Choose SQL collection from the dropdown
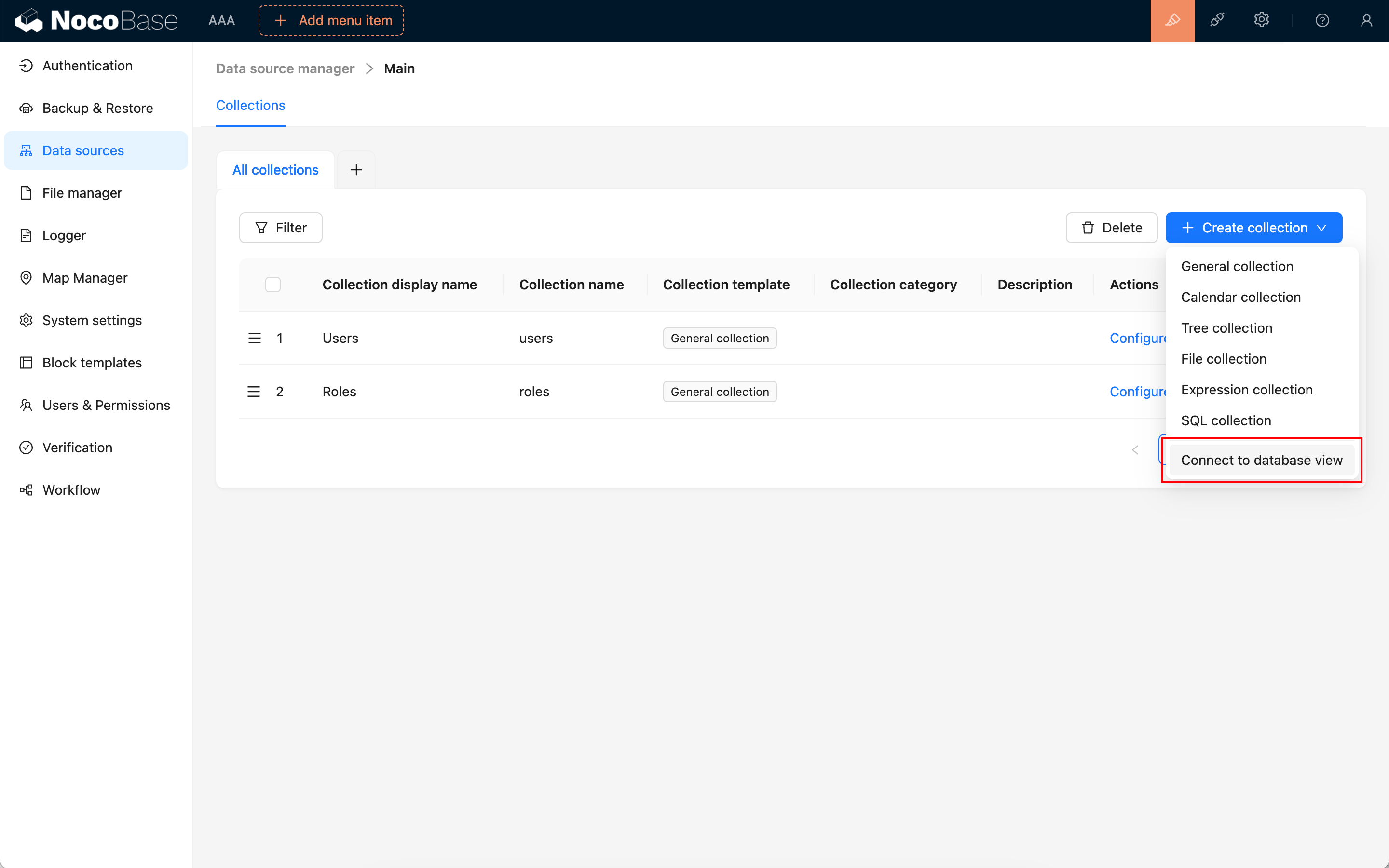 coord(1226,421)
